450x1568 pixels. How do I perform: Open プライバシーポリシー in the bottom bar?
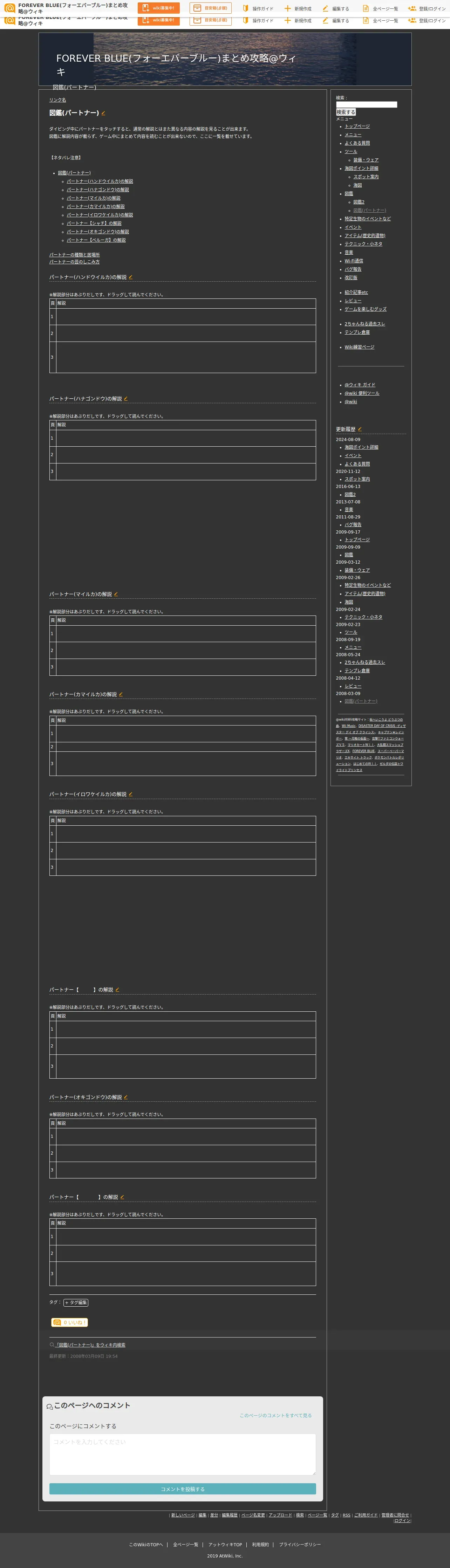pyautogui.click(x=300, y=1544)
